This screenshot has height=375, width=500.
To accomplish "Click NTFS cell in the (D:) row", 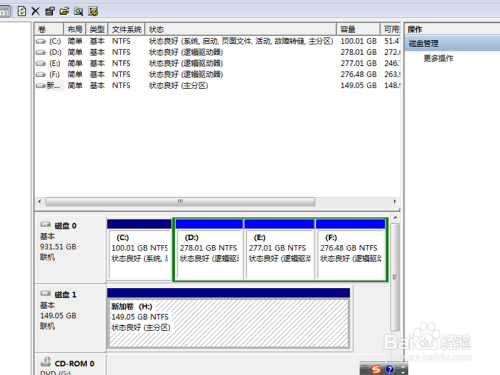I will click(121, 52).
